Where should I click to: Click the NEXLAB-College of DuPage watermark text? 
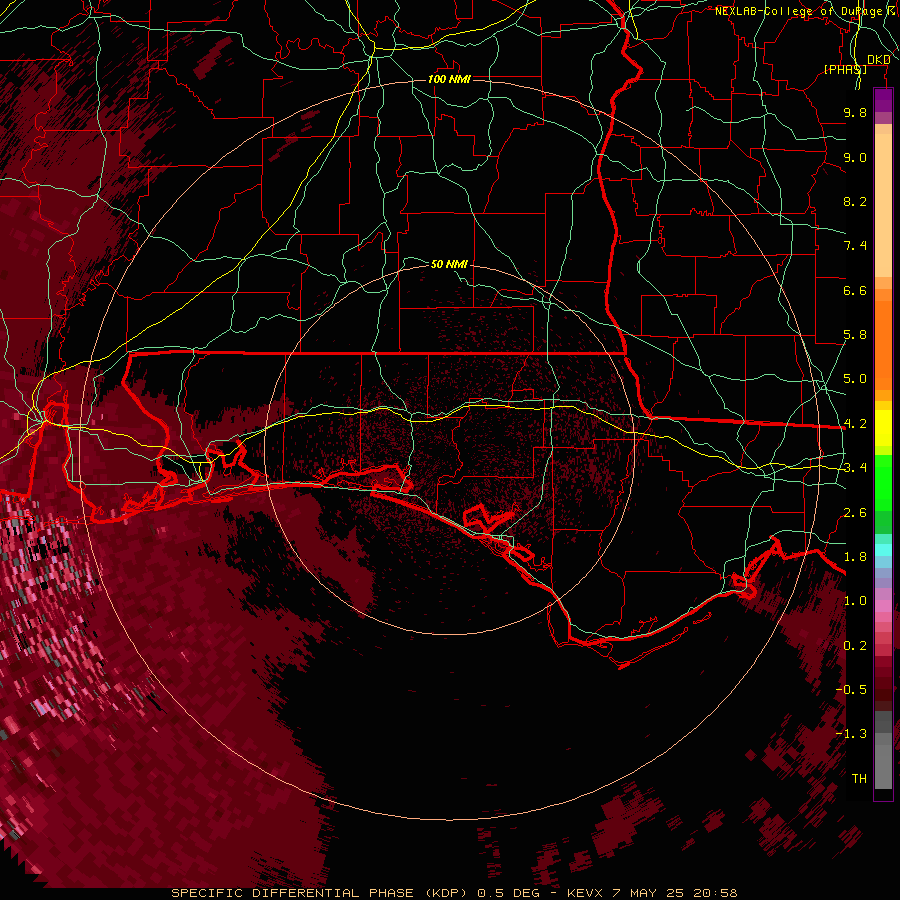click(x=799, y=11)
